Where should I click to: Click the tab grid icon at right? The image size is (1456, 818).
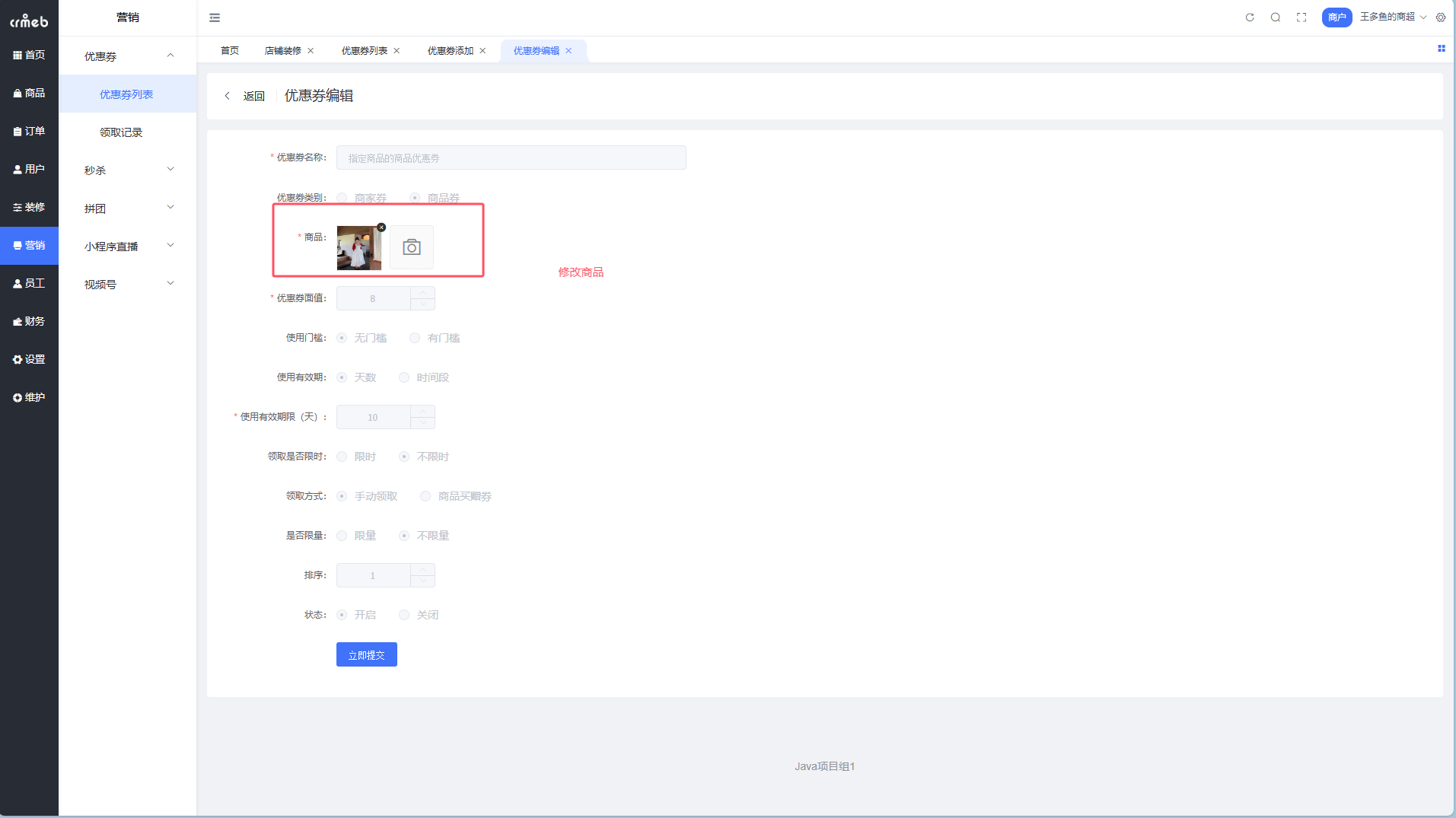[1441, 49]
